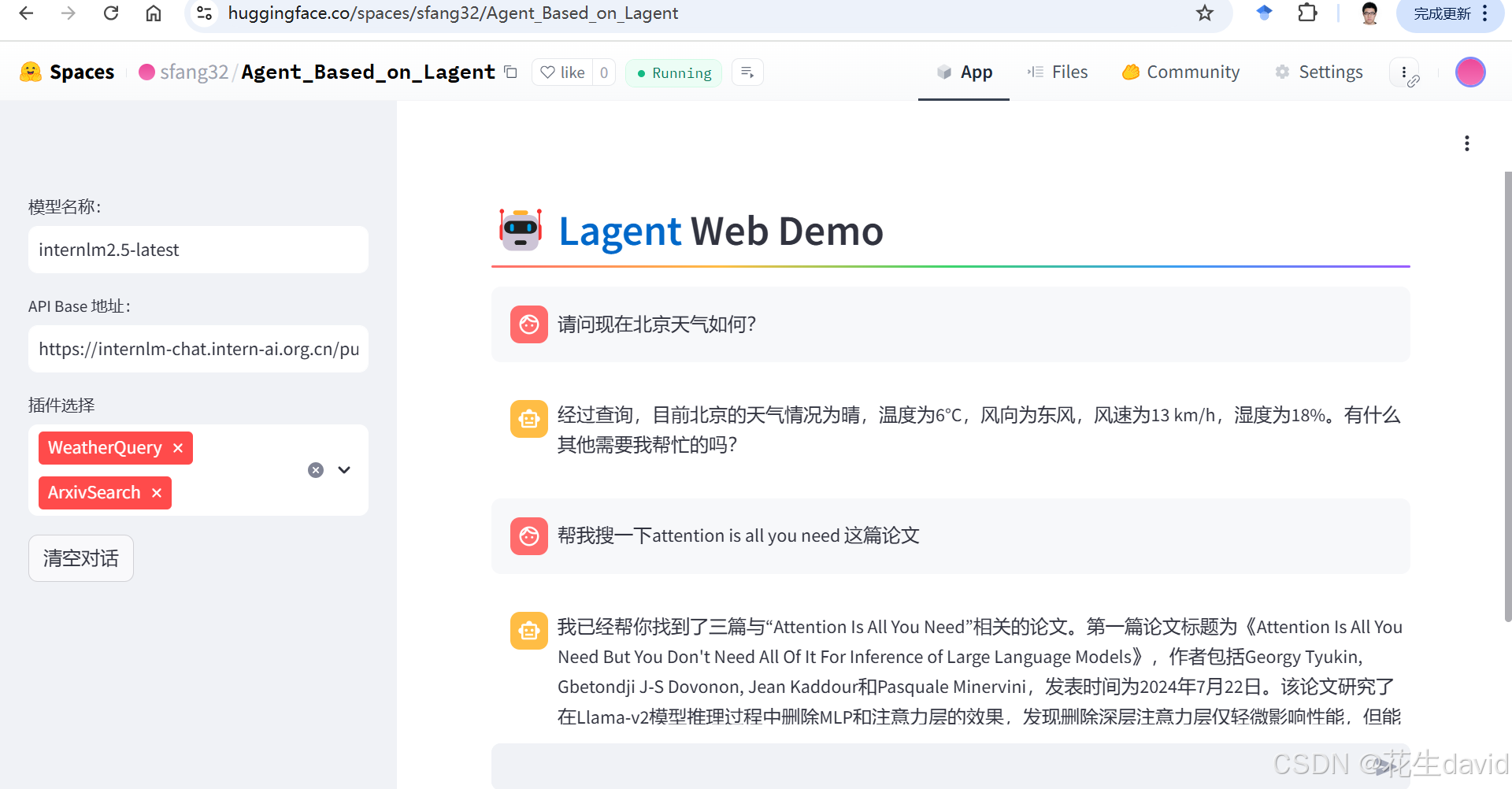Open the blue extension icon in toolbar
The width and height of the screenshot is (1512, 789).
1264,13
